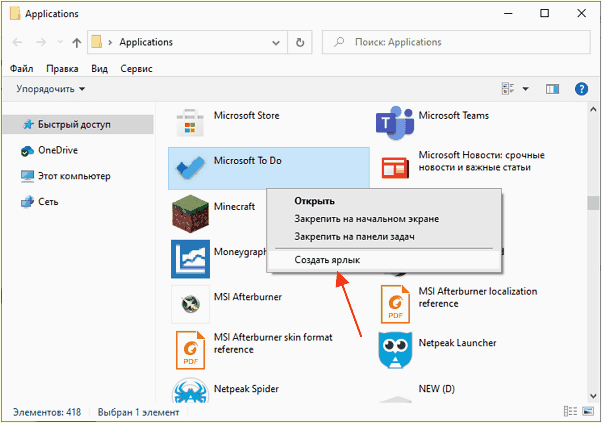Select OneDrive in navigation pane

click(78, 150)
